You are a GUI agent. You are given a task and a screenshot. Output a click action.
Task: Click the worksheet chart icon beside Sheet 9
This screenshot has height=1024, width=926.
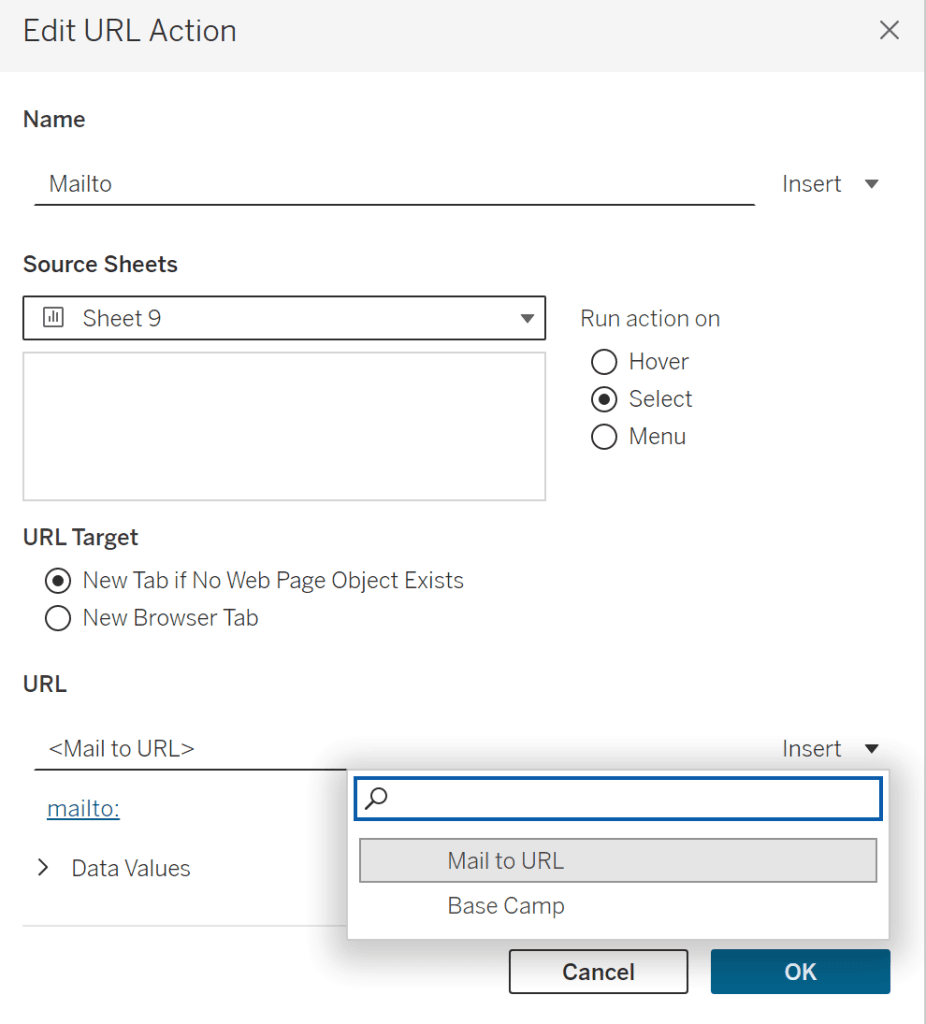(x=54, y=318)
